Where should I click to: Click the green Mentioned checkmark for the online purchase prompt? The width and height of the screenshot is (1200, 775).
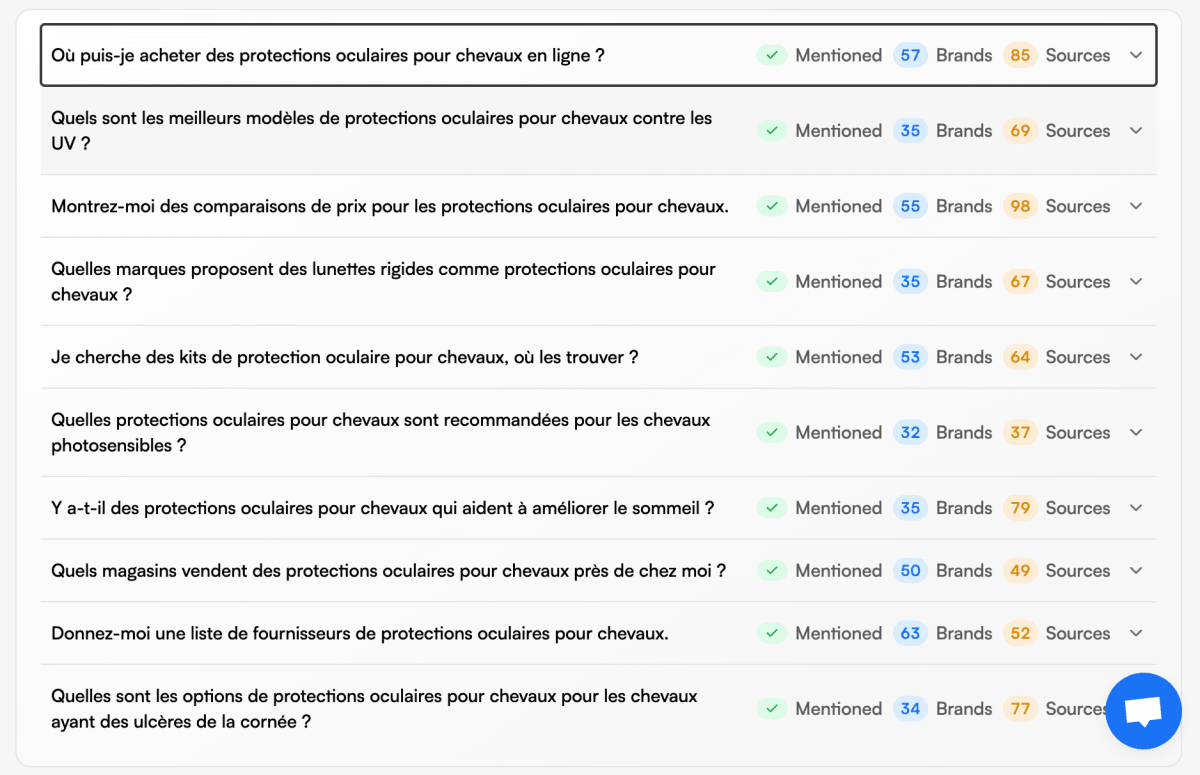click(x=771, y=55)
